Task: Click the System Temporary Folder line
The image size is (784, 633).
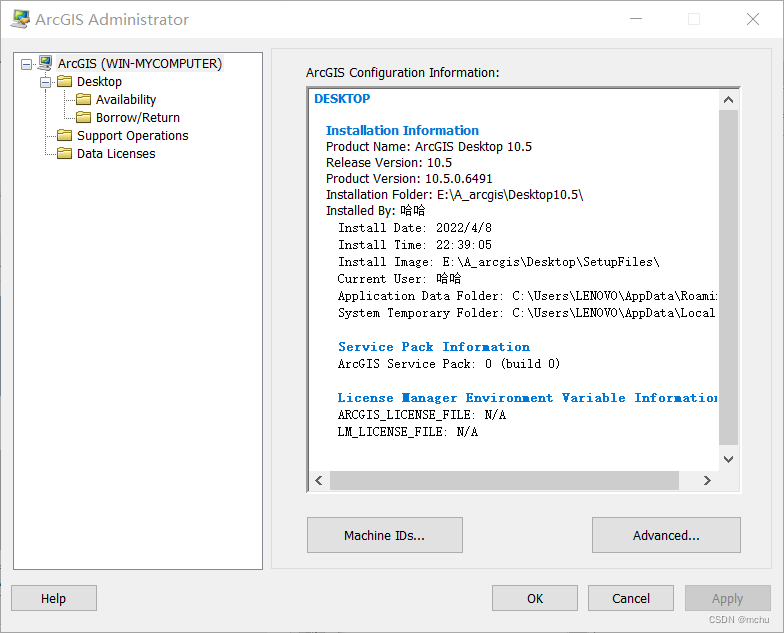Action: [x=526, y=313]
